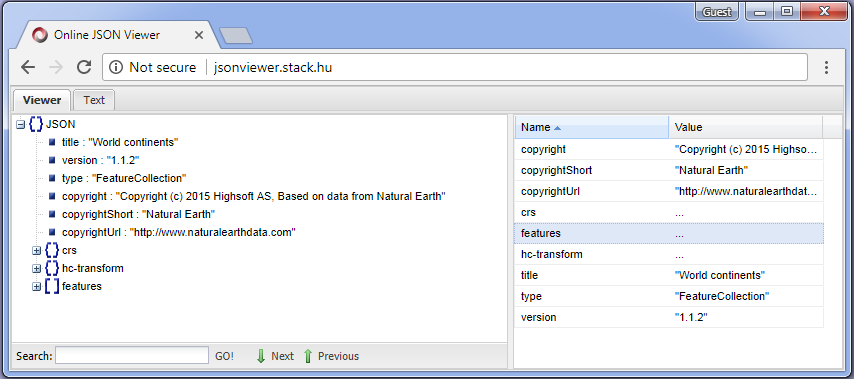Select the copyrightUrl row in the grid
This screenshot has width=854, height=379.
[669, 191]
